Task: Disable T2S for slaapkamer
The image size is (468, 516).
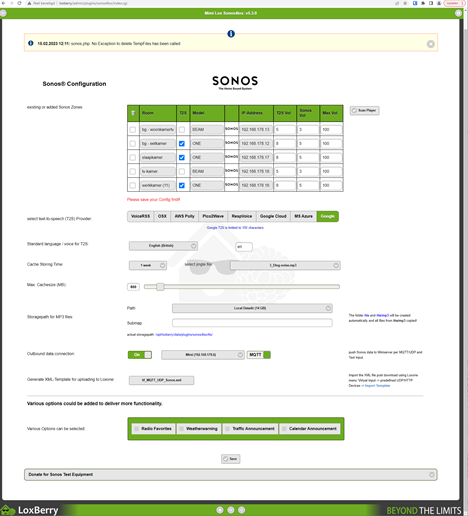Action: (182, 157)
